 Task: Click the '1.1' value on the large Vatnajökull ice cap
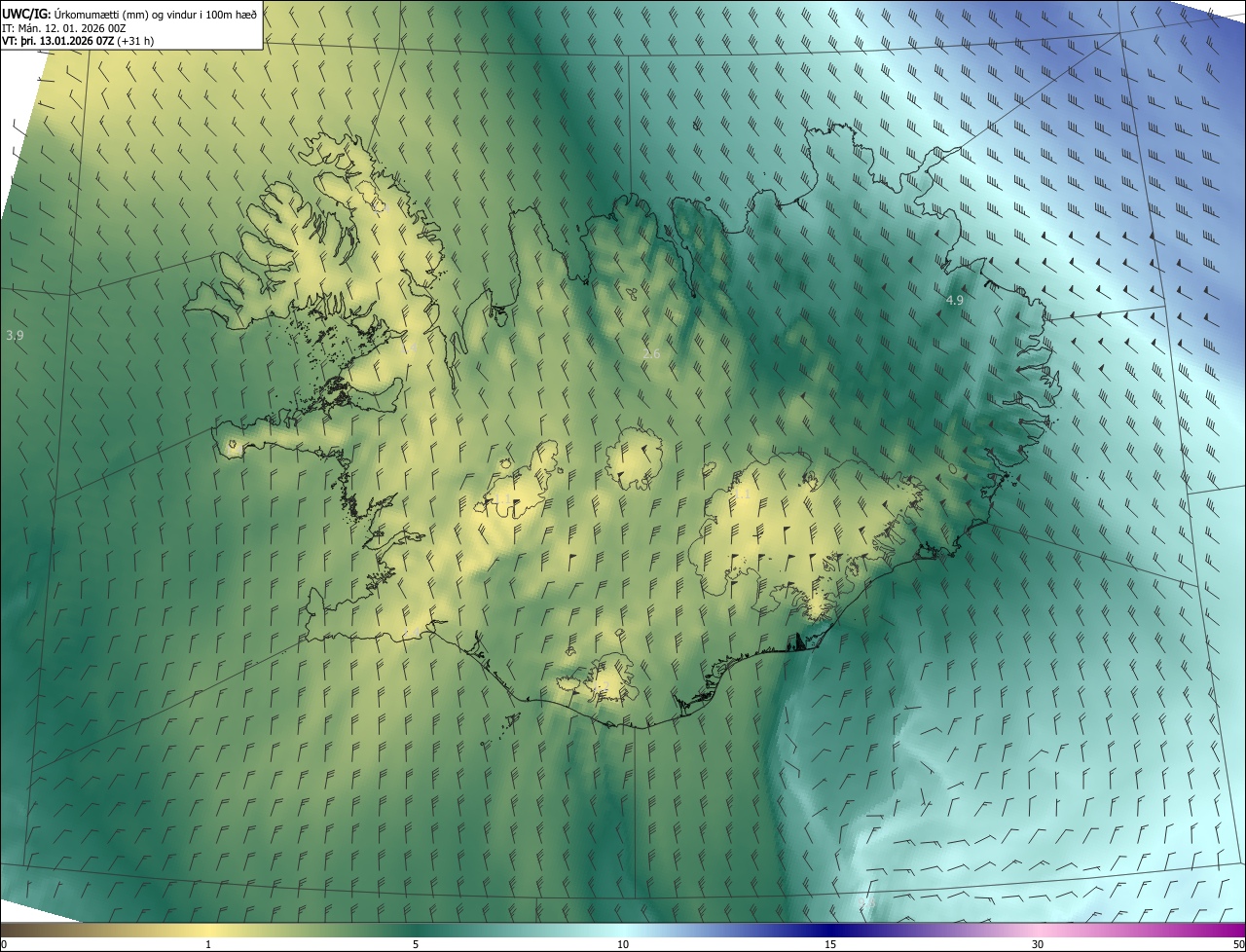pos(743,494)
